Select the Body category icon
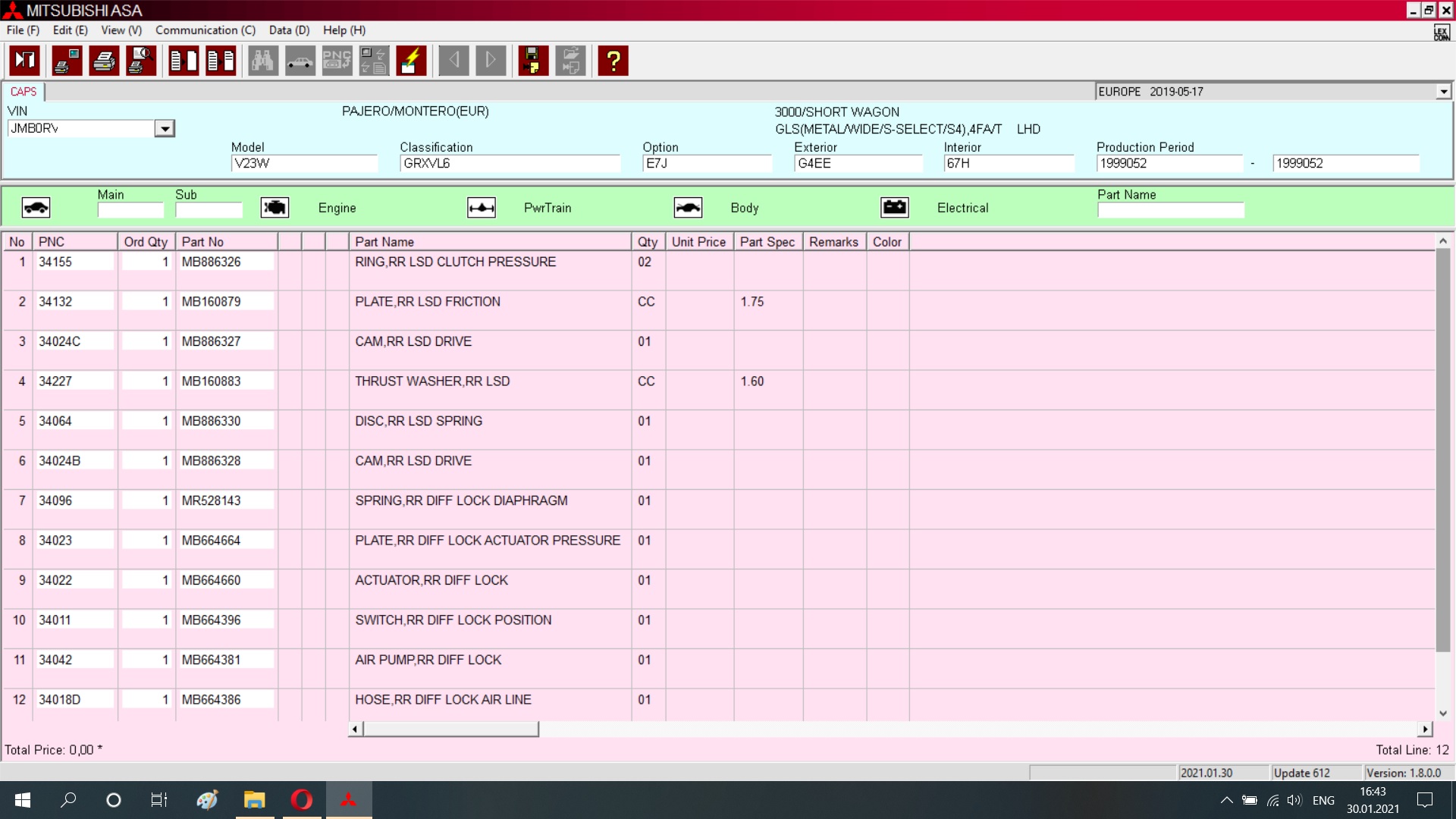Image resolution: width=1456 pixels, height=819 pixels. click(688, 208)
